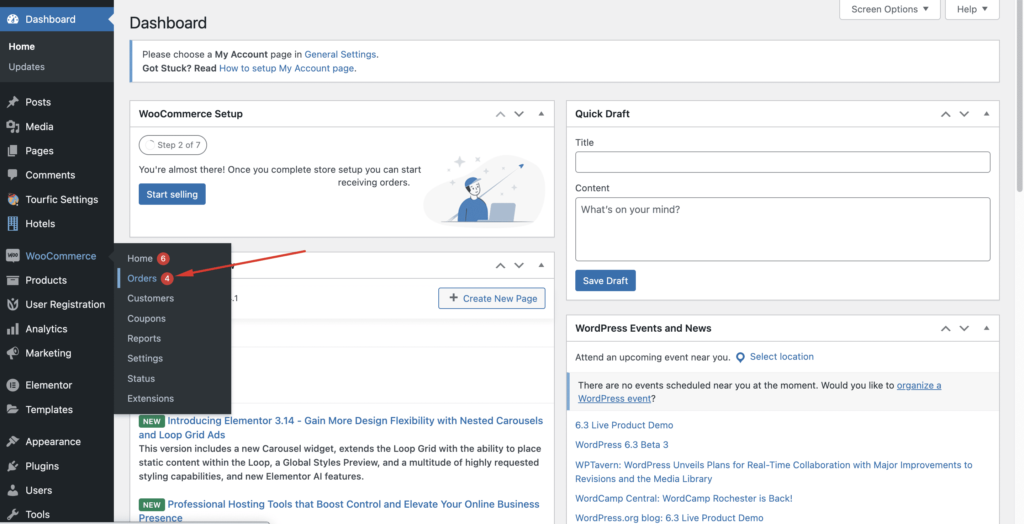The image size is (1024, 524).
Task: Click the Comments bubble icon
Action: coord(12,175)
